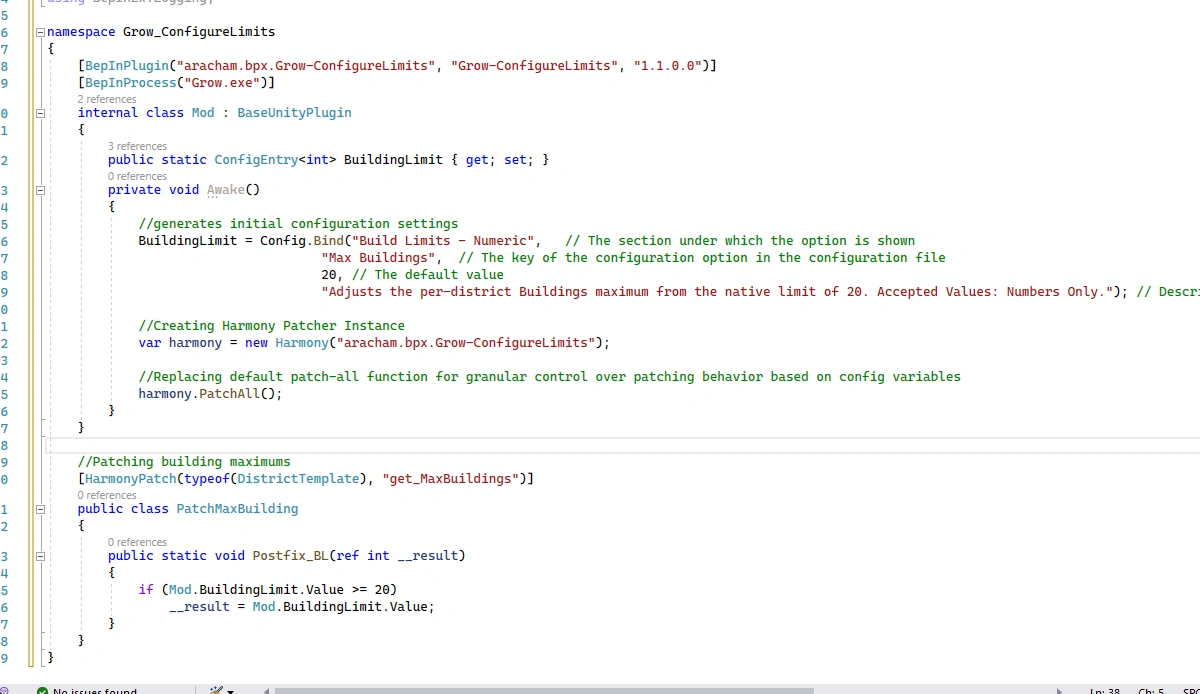The image size is (1200, 694).
Task: Collapse the Postfix_BL method outline
Action: (x=40, y=556)
